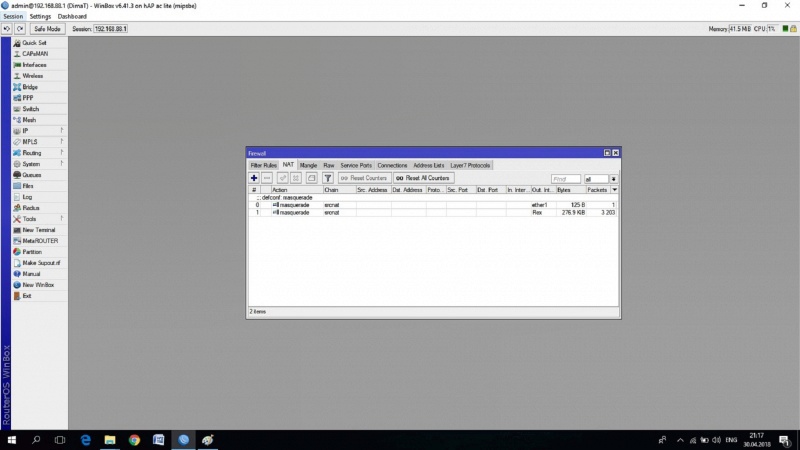The width and height of the screenshot is (800, 450).
Task: Click the comment icon in Firewall toolbar
Action: click(311, 178)
